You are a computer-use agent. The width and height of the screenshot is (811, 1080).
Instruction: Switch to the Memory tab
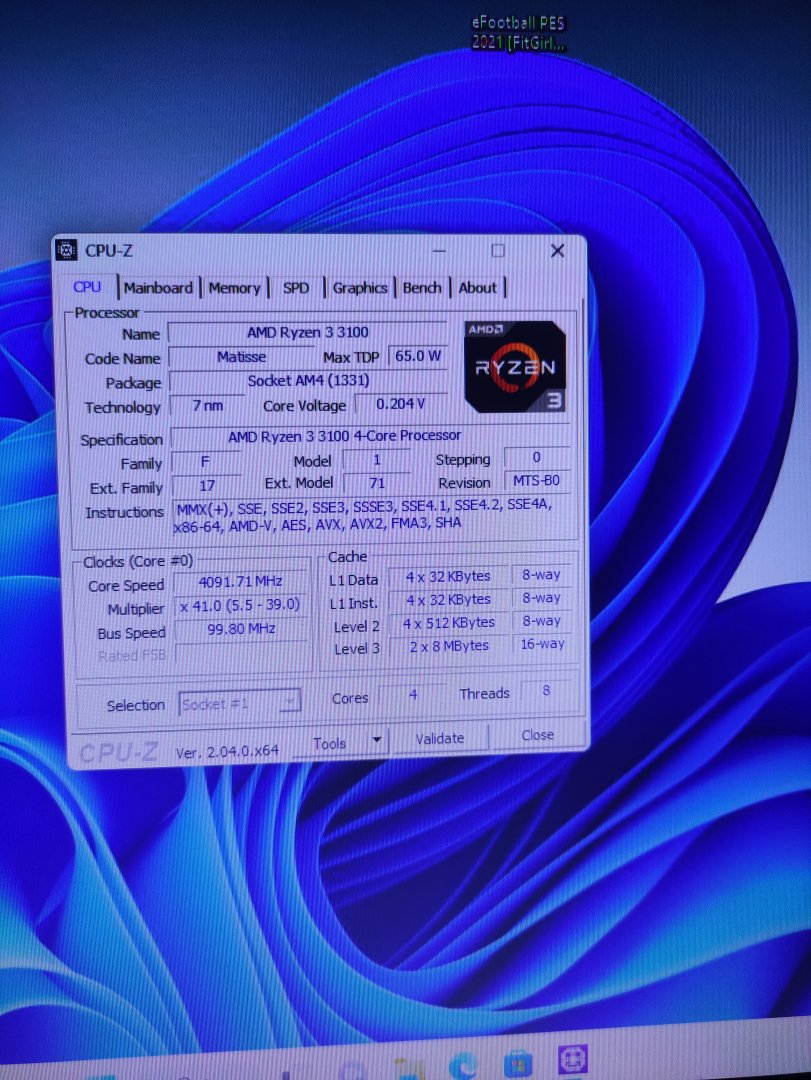(x=234, y=288)
